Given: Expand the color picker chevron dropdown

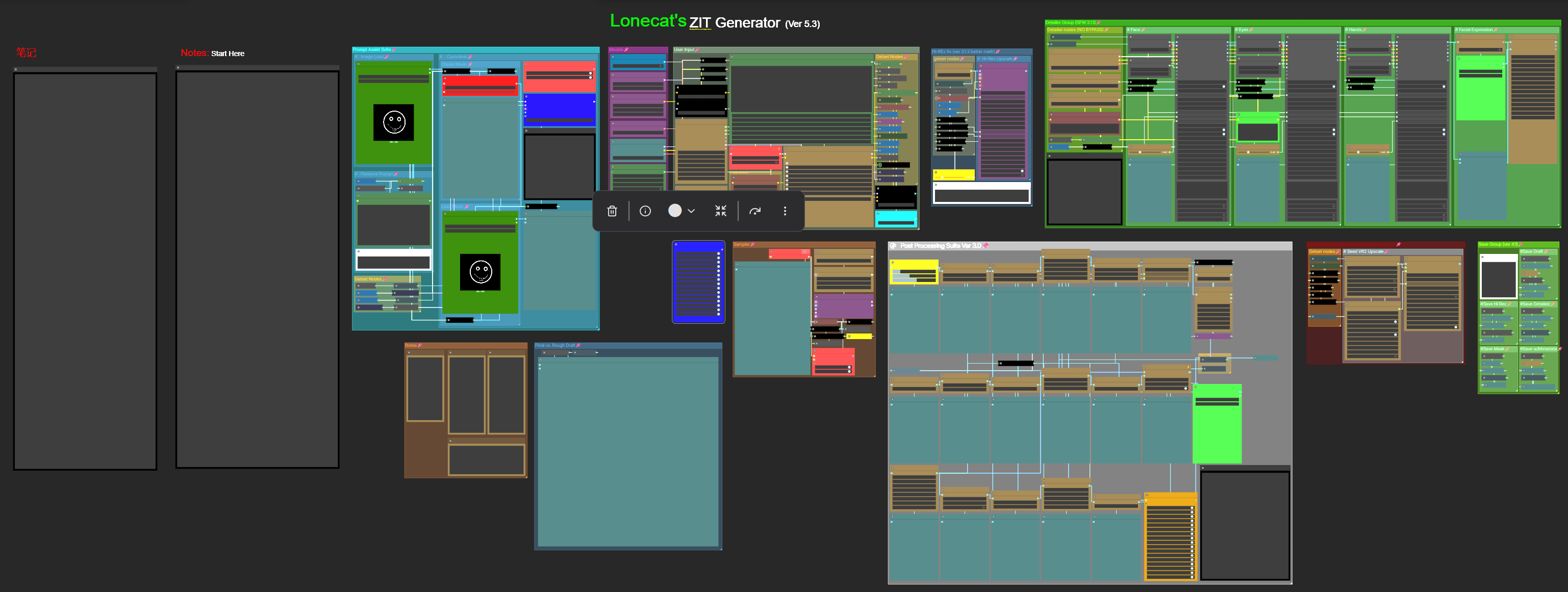Looking at the screenshot, I should pos(691,211).
